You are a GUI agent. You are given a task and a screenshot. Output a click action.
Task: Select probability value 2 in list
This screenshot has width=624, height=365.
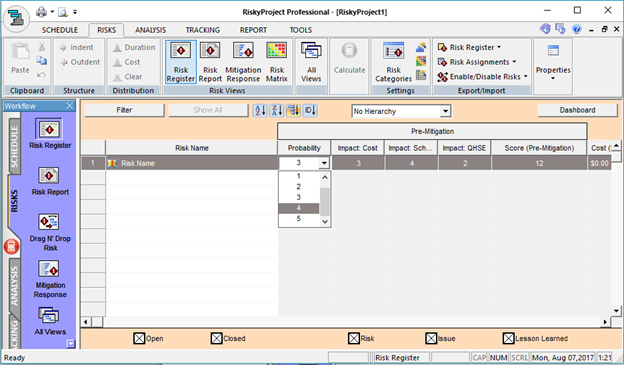(298, 187)
